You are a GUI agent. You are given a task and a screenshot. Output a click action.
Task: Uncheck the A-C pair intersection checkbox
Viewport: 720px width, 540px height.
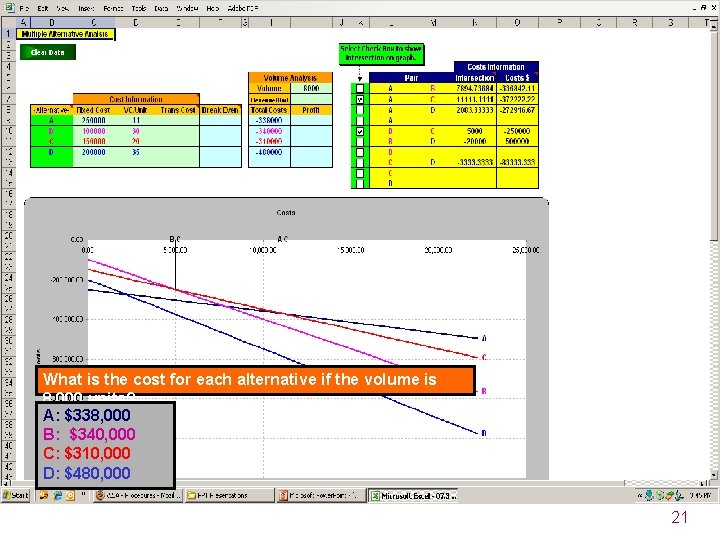(360, 99)
